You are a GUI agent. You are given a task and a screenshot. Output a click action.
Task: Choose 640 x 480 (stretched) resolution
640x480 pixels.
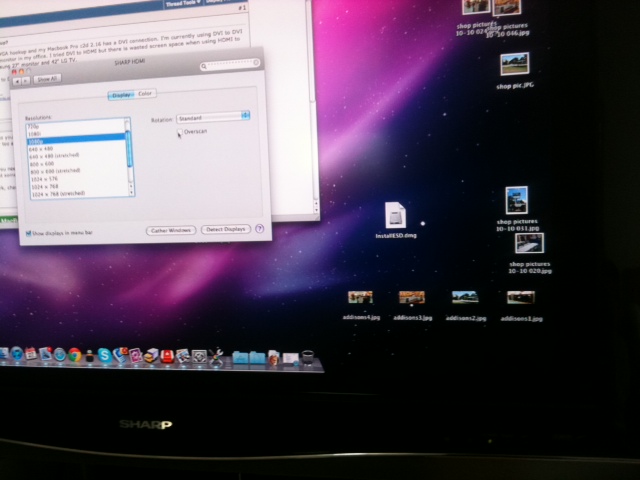[x=78, y=156]
